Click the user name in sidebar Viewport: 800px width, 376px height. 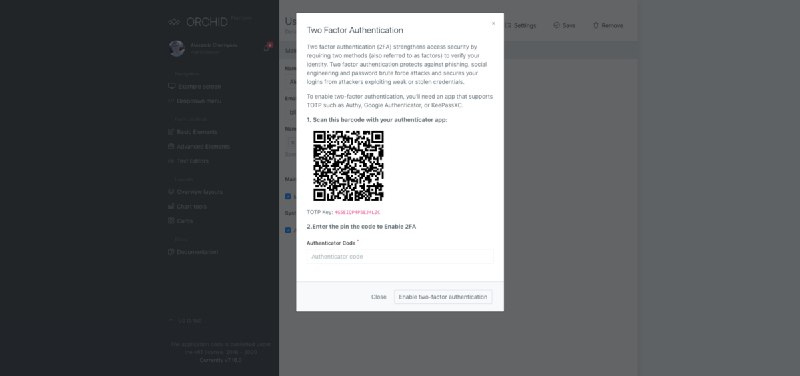(x=214, y=45)
